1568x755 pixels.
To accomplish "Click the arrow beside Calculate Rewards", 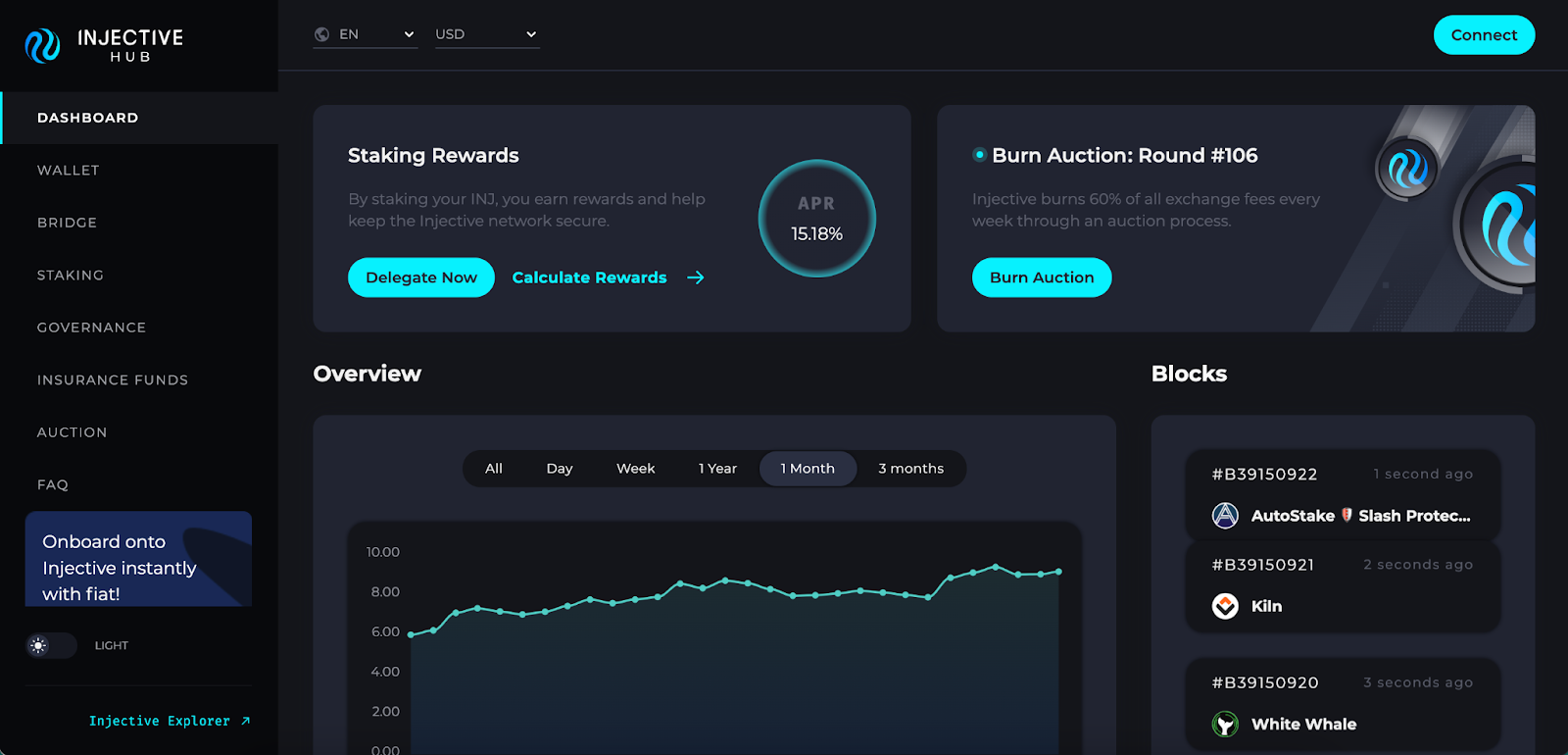I will click(x=696, y=277).
